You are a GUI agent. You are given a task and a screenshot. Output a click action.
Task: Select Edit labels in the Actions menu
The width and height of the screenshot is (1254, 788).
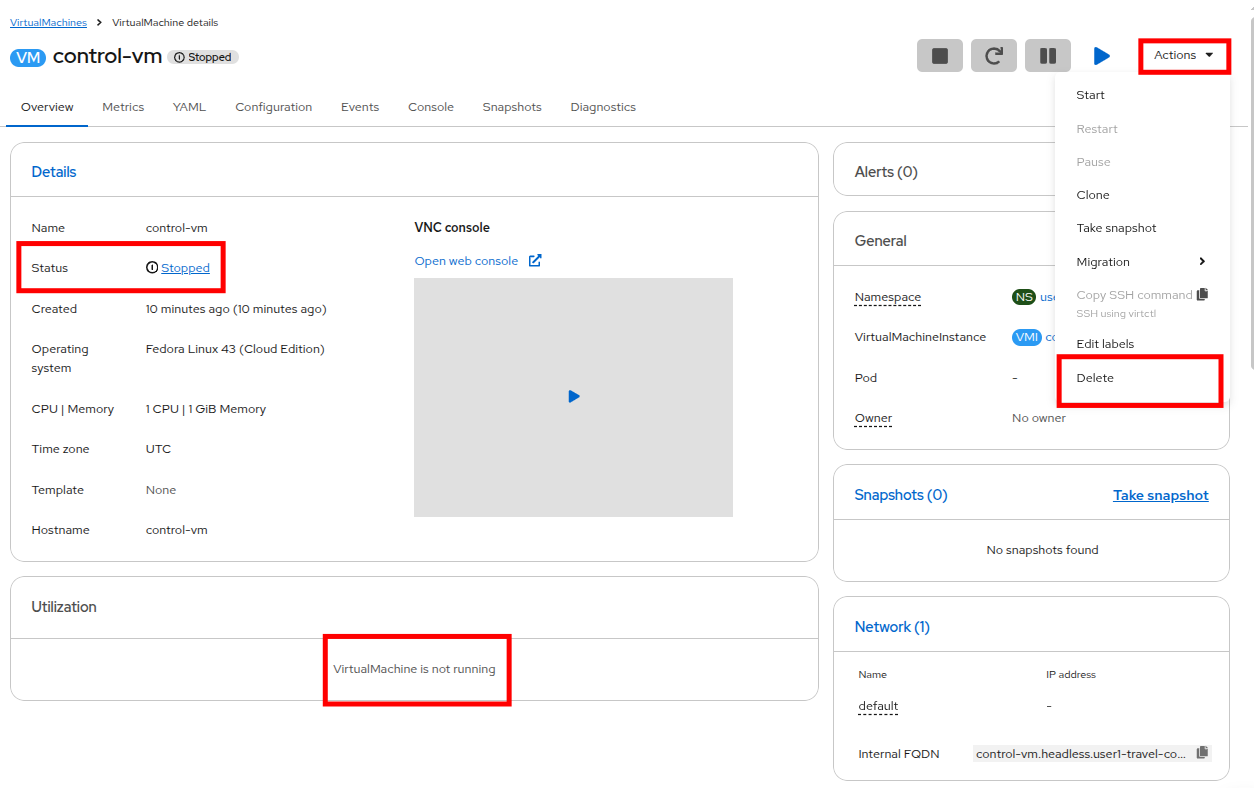pyautogui.click(x=1105, y=343)
